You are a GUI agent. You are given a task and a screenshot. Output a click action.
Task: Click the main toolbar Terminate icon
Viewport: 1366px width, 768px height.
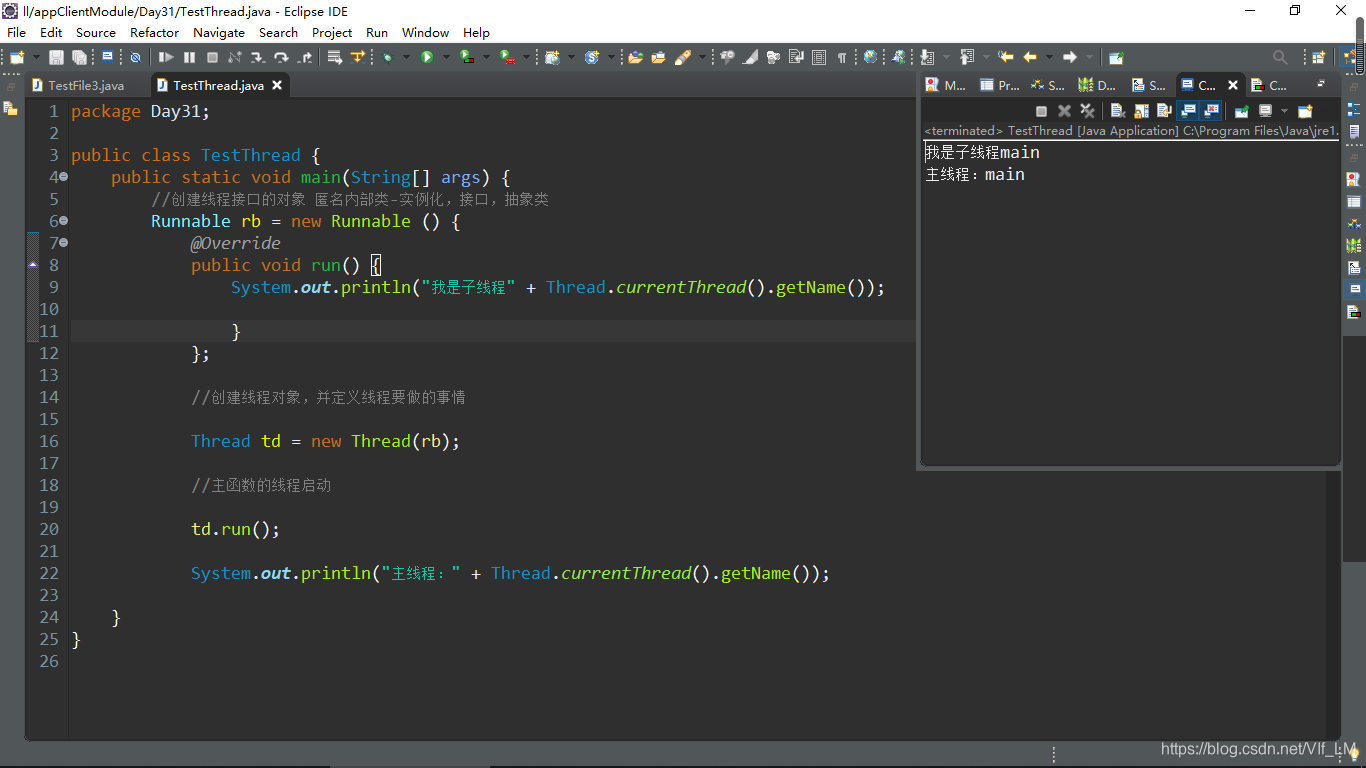(x=212, y=57)
